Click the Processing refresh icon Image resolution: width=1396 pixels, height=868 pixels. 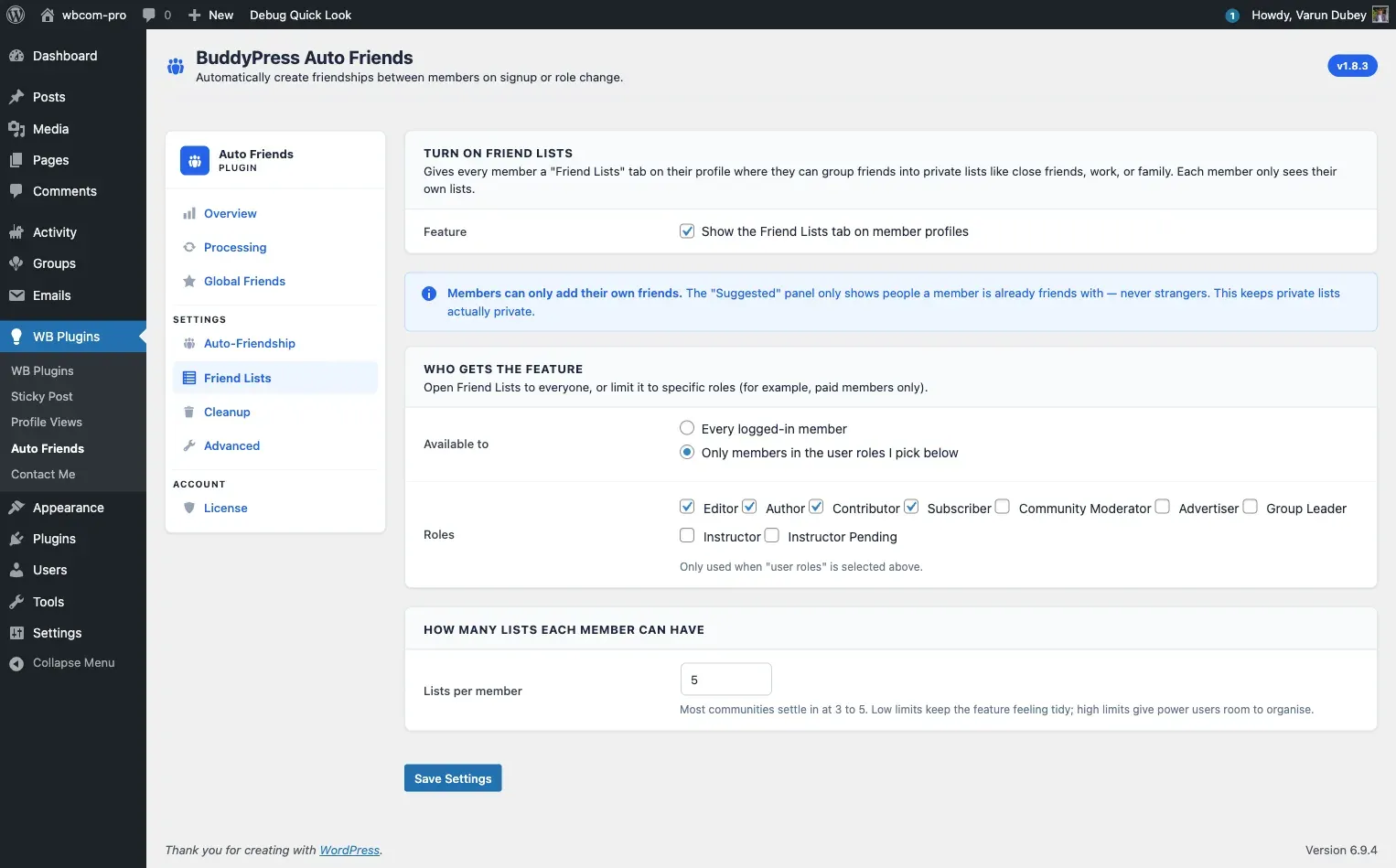(189, 248)
